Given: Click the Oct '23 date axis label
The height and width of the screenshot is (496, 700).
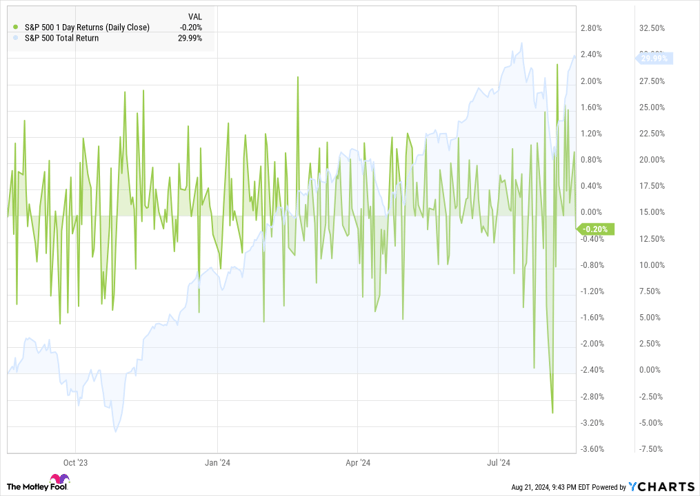Looking at the screenshot, I should click(76, 463).
